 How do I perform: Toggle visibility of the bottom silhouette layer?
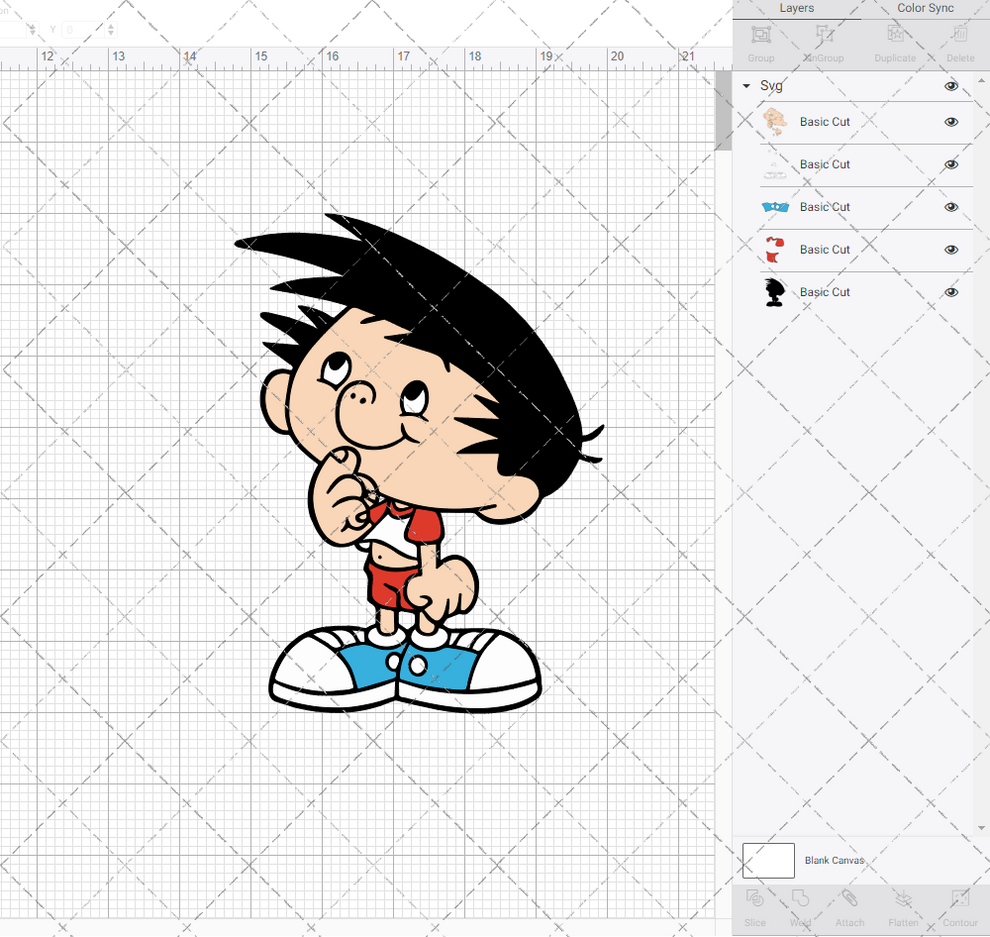coord(951,292)
